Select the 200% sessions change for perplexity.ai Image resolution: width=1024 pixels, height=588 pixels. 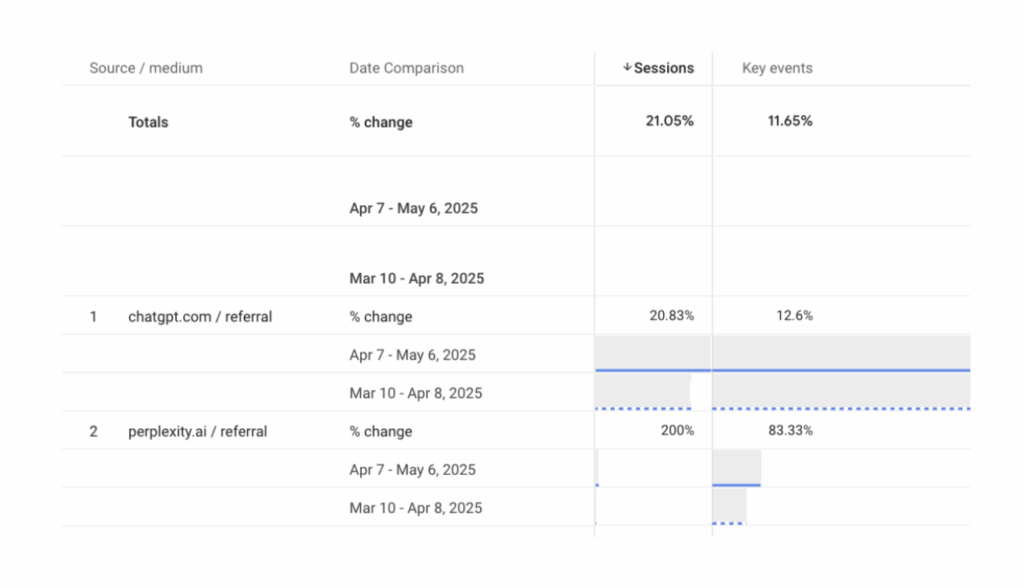tap(678, 431)
